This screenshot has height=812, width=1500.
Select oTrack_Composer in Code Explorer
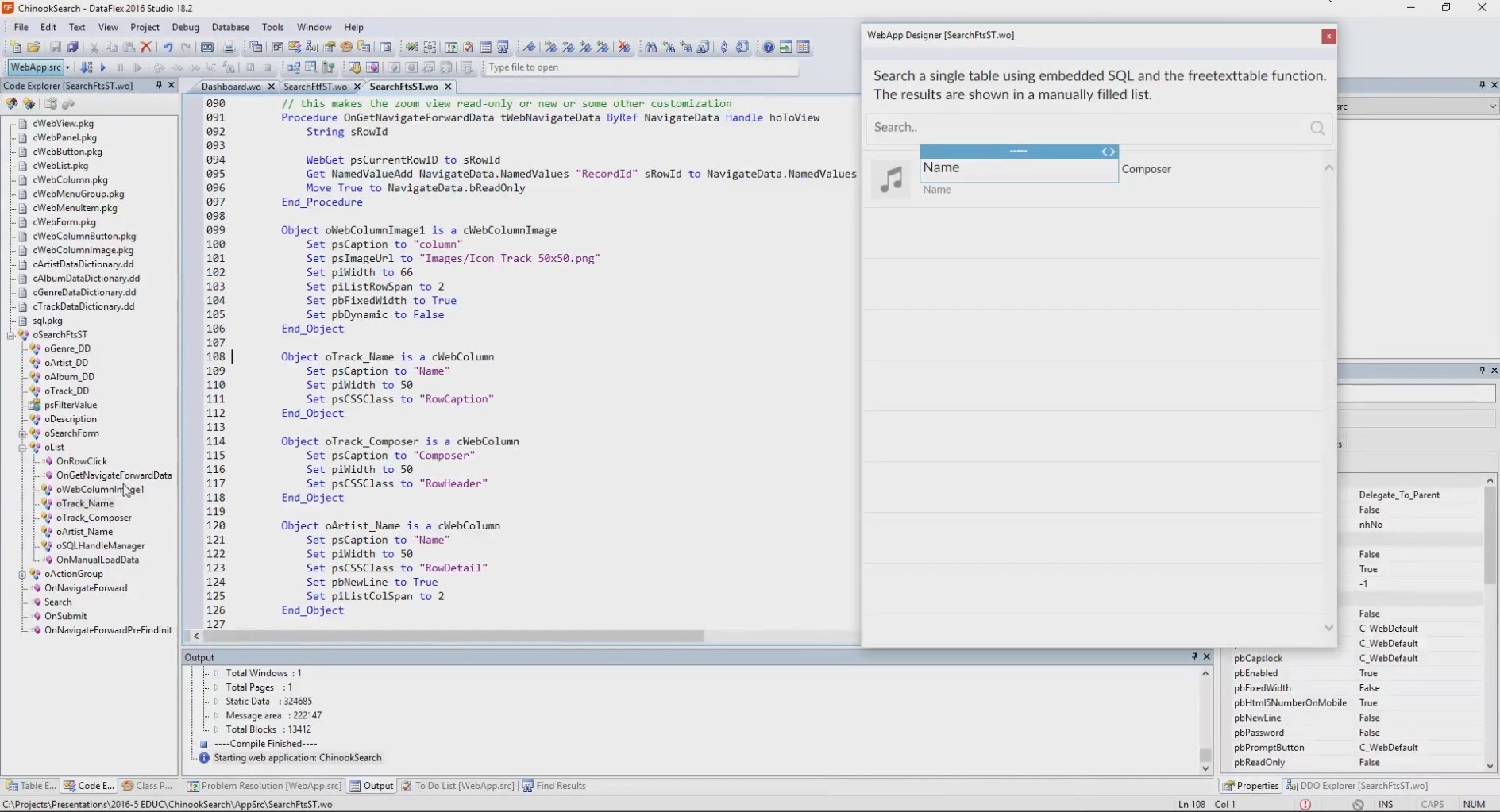[94, 518]
